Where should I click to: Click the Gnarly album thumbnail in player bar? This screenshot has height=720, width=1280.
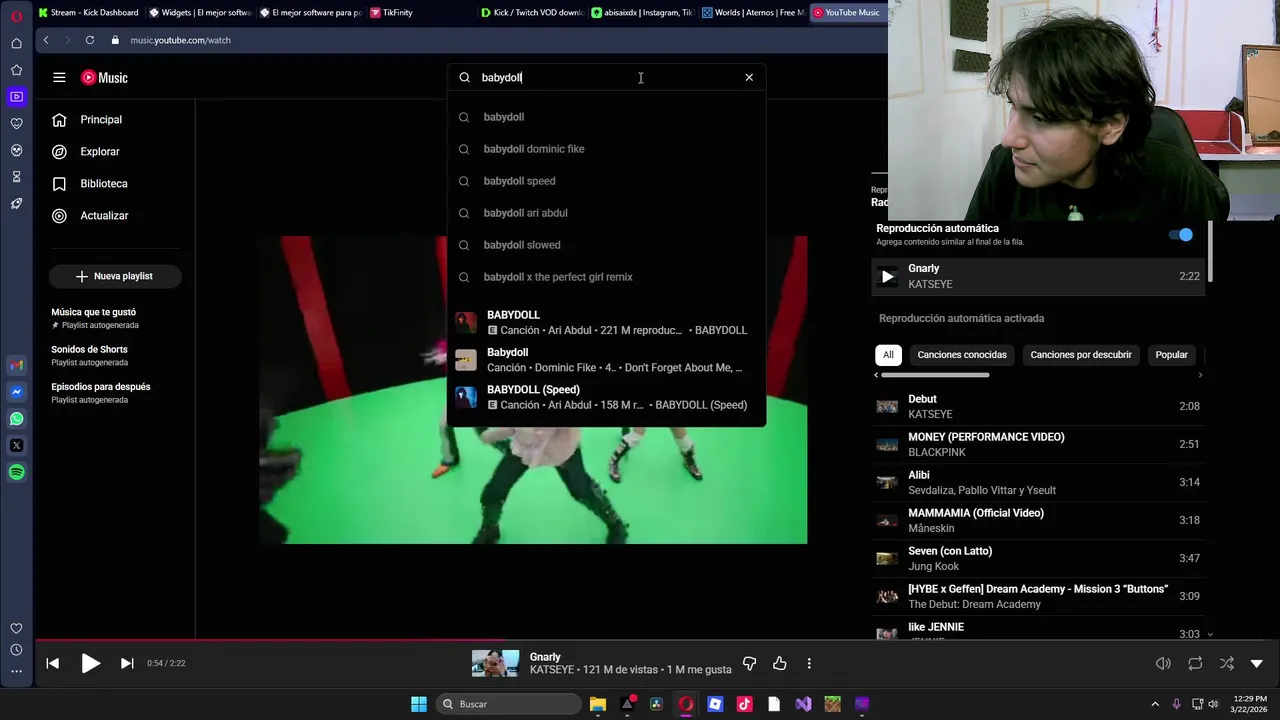tap(495, 664)
